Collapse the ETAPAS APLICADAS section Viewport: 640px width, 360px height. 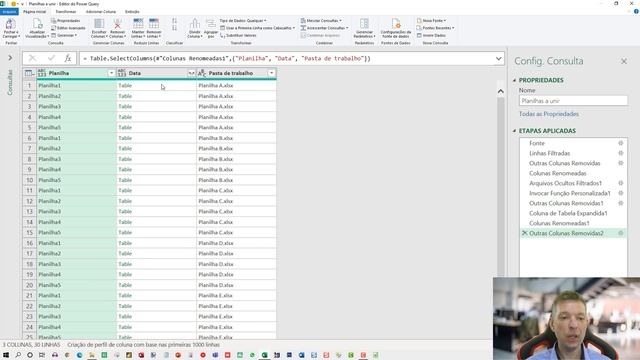click(514, 131)
